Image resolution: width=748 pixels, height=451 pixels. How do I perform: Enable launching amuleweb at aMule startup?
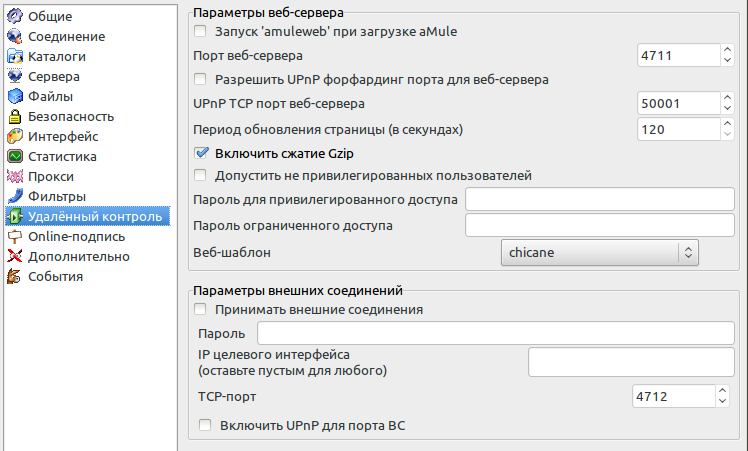click(x=200, y=31)
